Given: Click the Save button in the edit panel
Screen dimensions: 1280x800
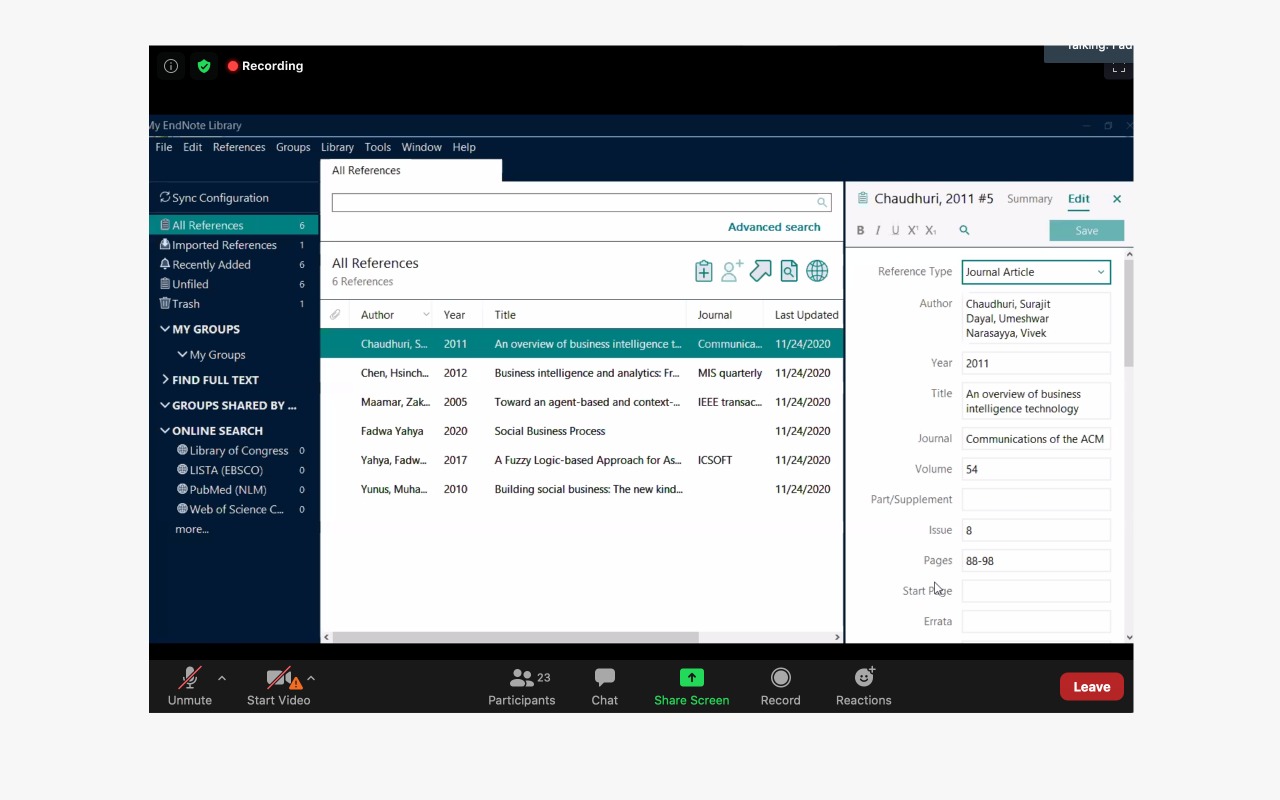Looking at the screenshot, I should [x=1086, y=231].
